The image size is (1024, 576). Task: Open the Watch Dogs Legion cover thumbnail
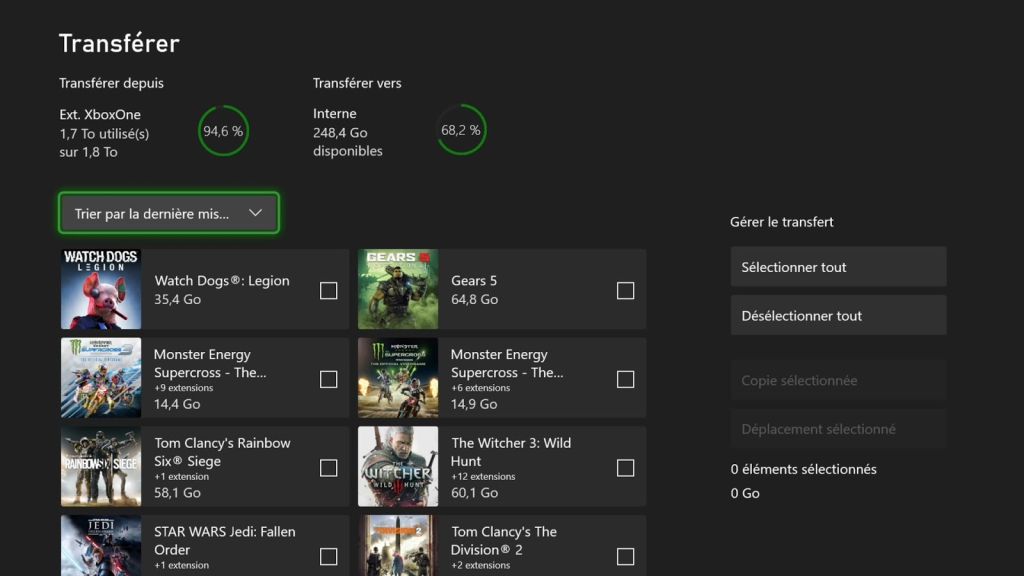(101, 289)
